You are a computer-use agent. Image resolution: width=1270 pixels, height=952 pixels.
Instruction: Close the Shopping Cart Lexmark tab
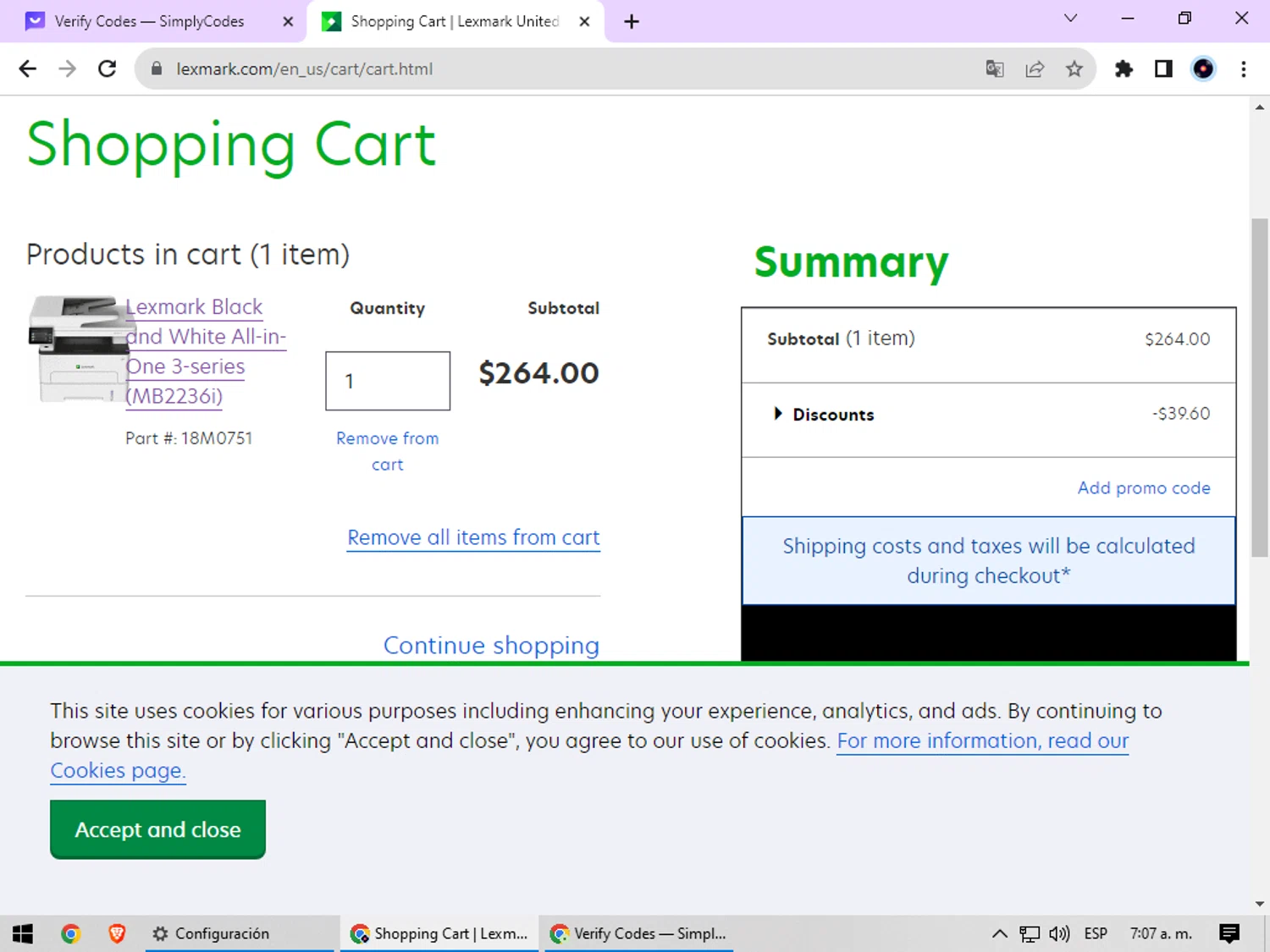pyautogui.click(x=584, y=22)
